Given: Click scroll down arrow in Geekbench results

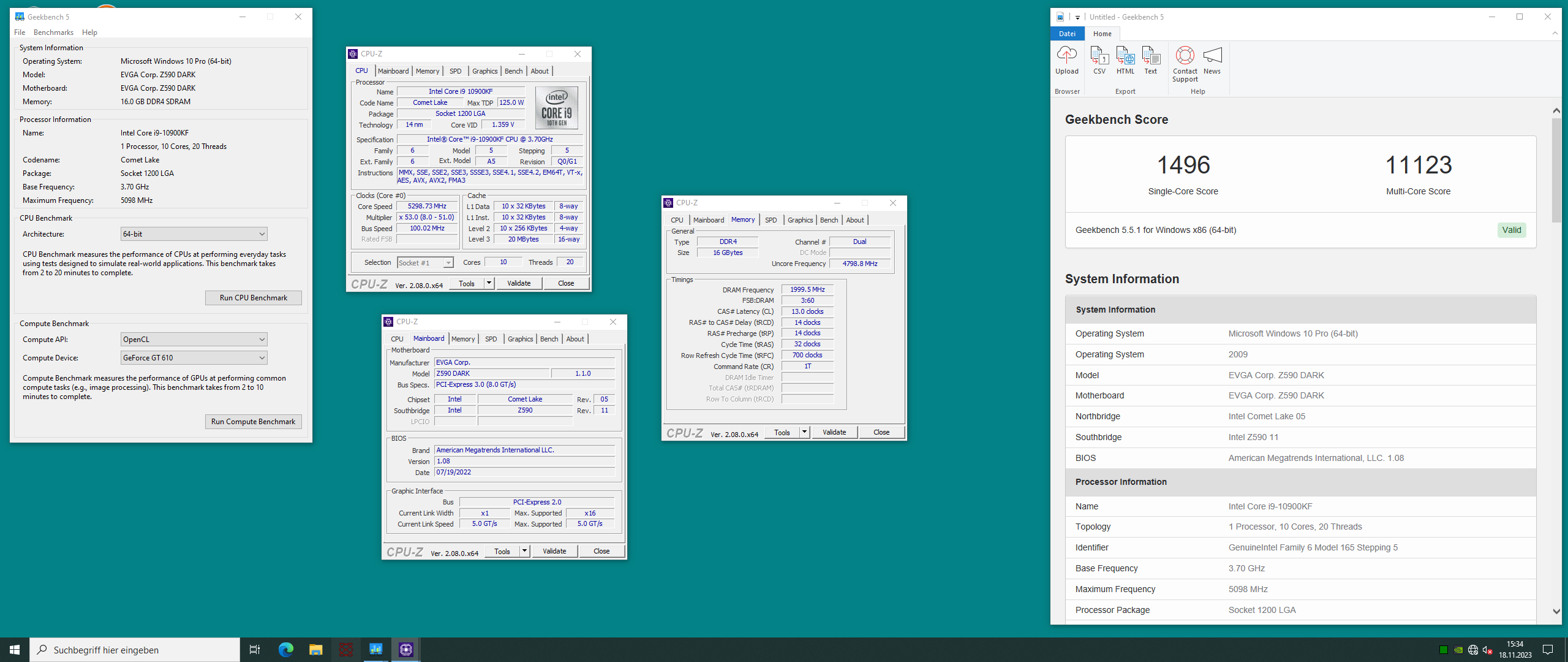Looking at the screenshot, I should [1556, 611].
